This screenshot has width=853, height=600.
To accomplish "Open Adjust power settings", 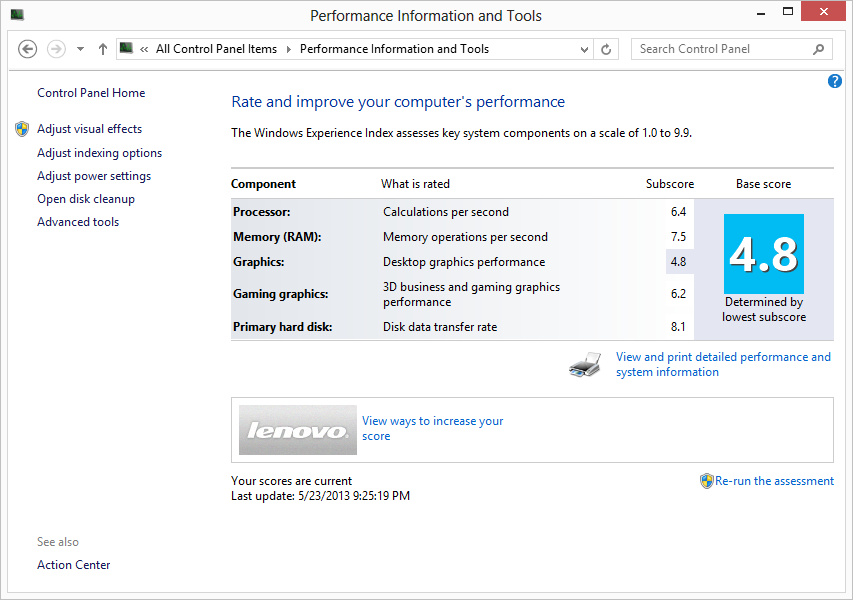I will pyautogui.click(x=94, y=176).
